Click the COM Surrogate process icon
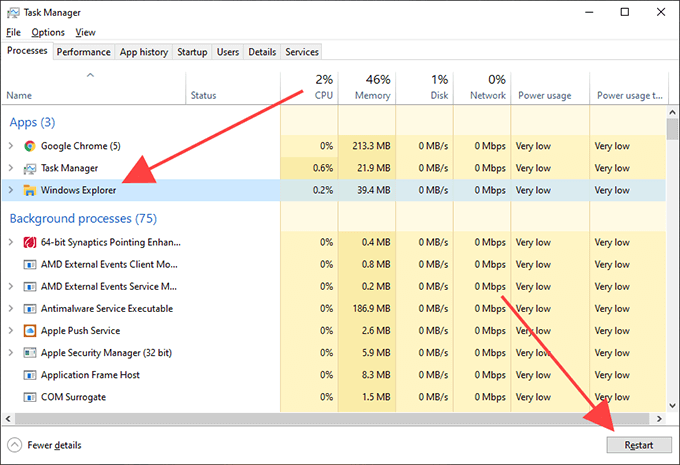 pos(30,397)
